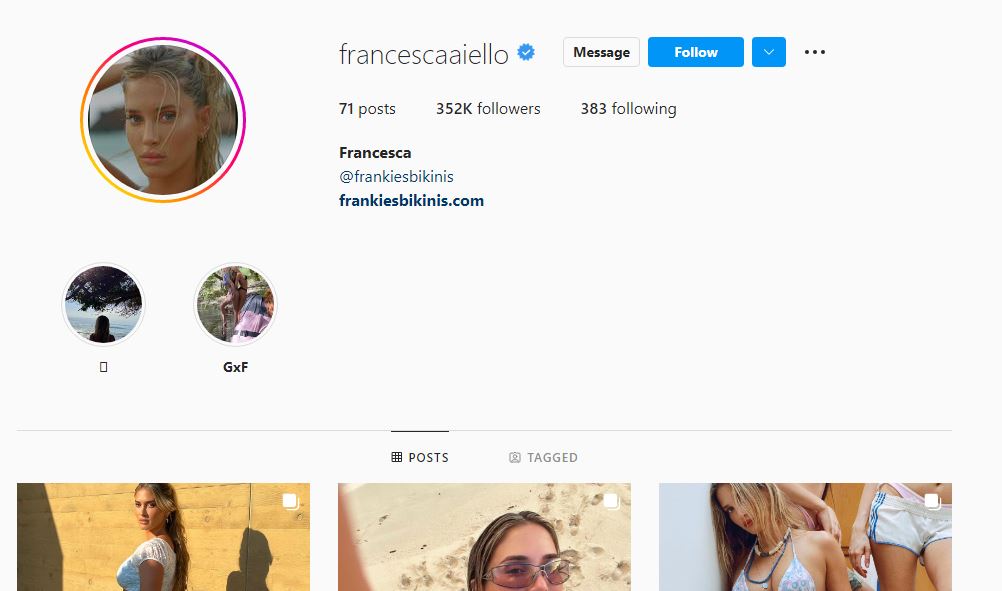Click carousel icon on first post

pos(291,501)
